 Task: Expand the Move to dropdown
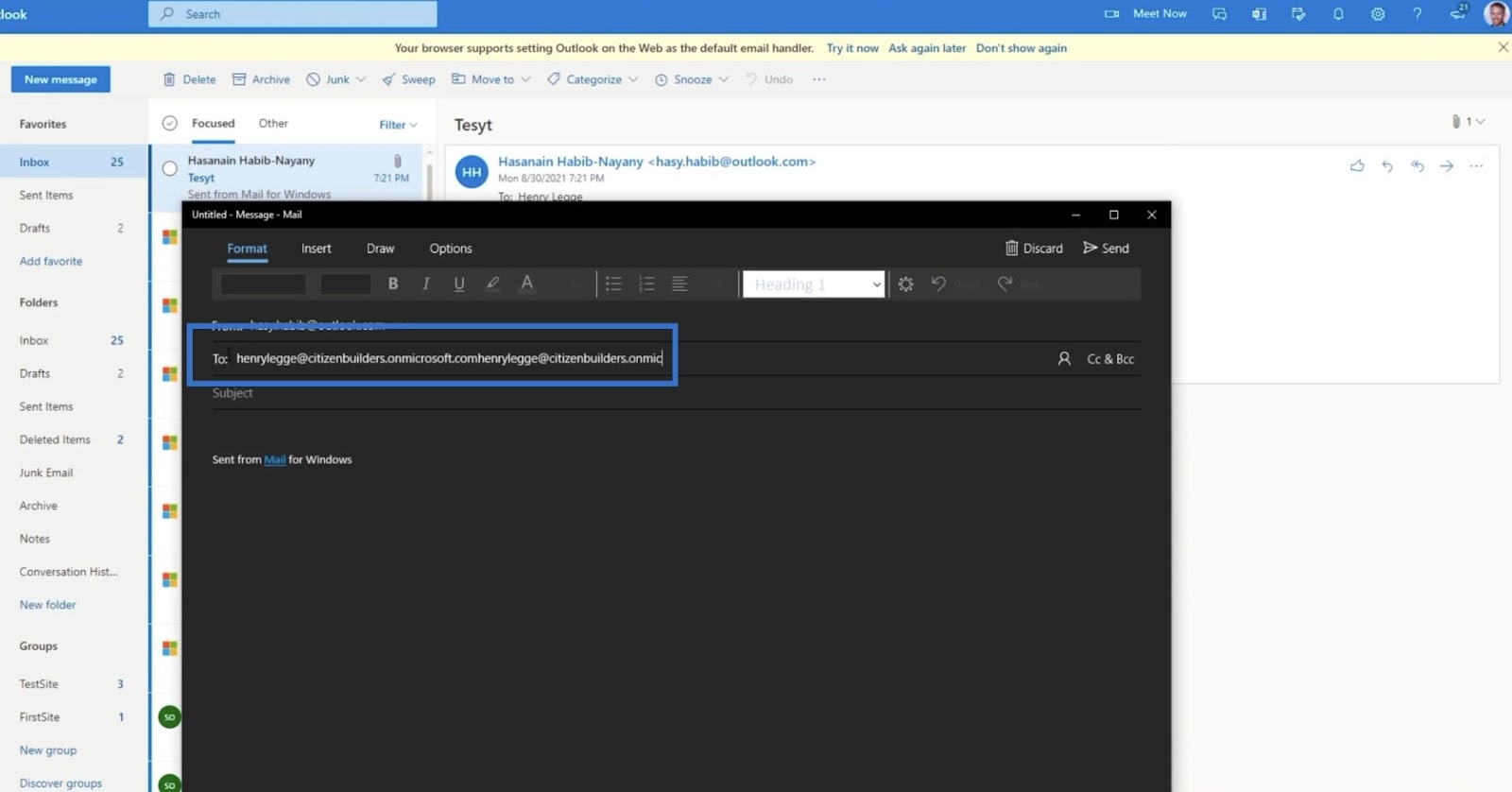pos(525,79)
